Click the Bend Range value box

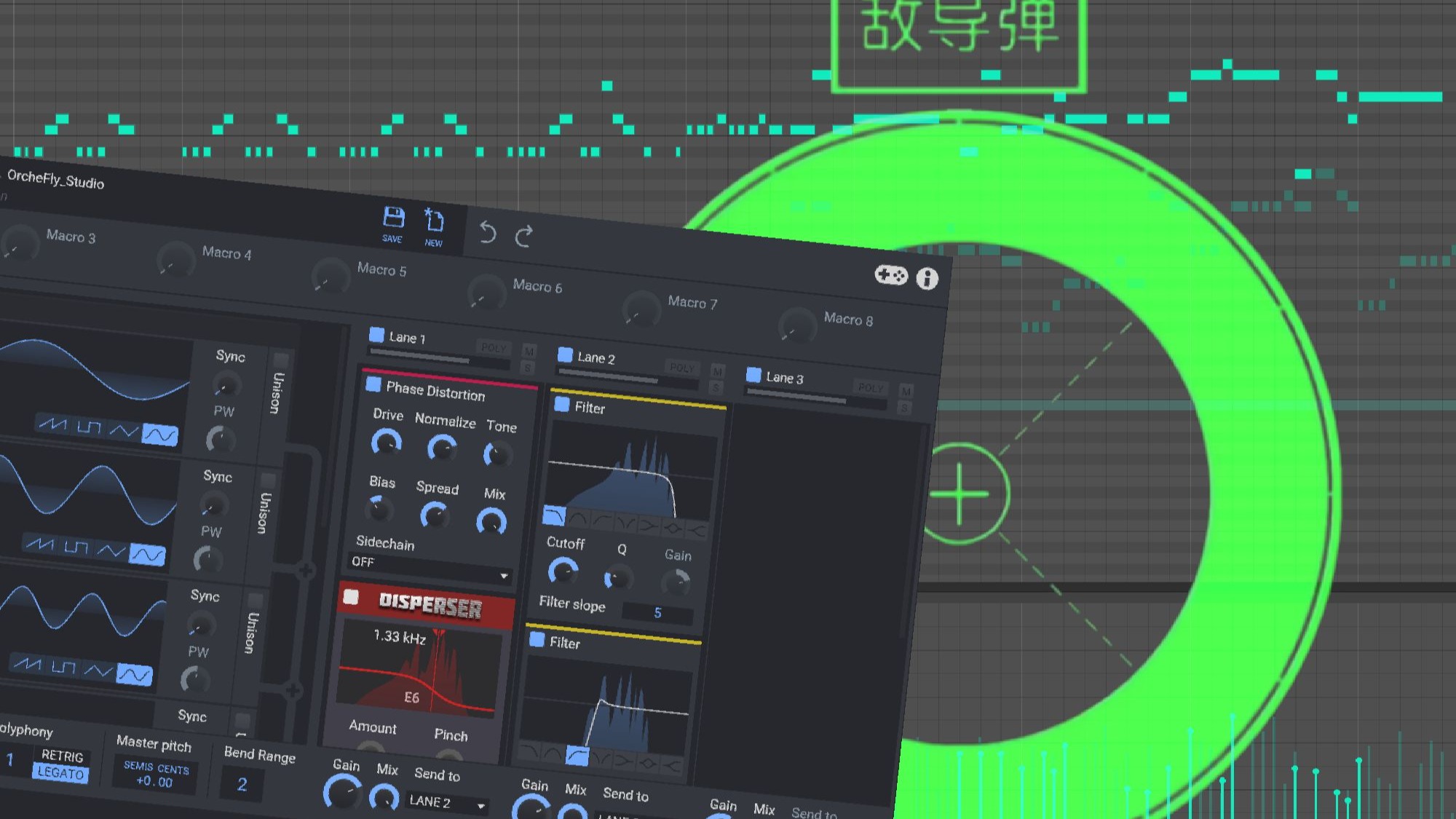(242, 784)
